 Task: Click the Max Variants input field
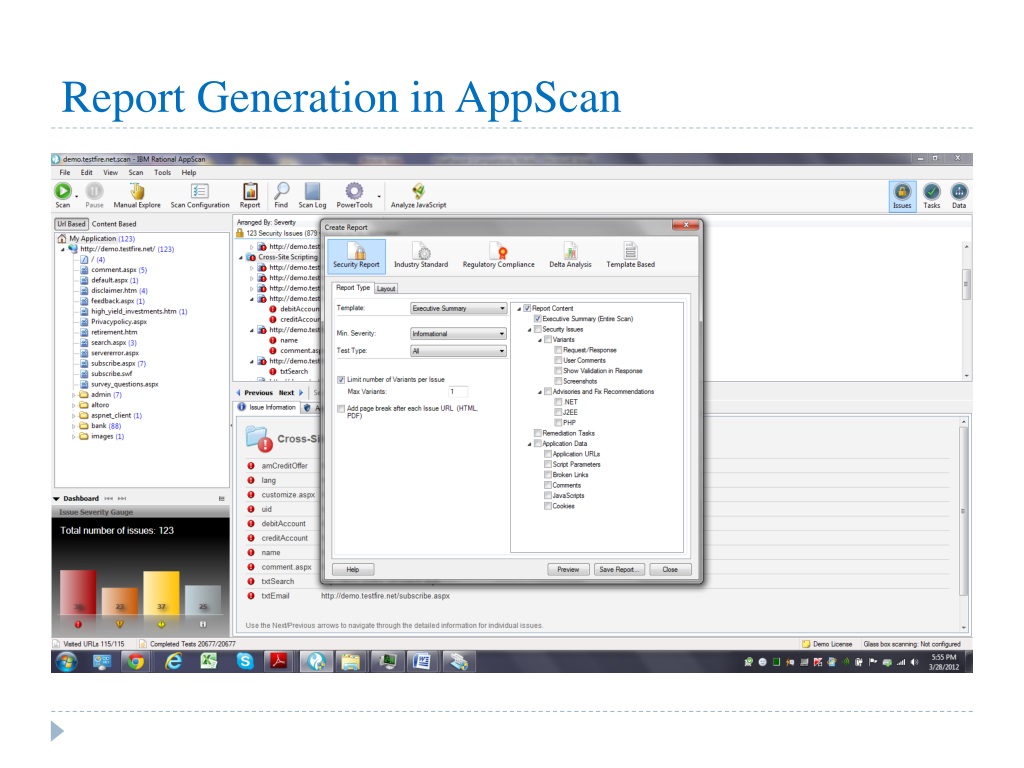[458, 392]
